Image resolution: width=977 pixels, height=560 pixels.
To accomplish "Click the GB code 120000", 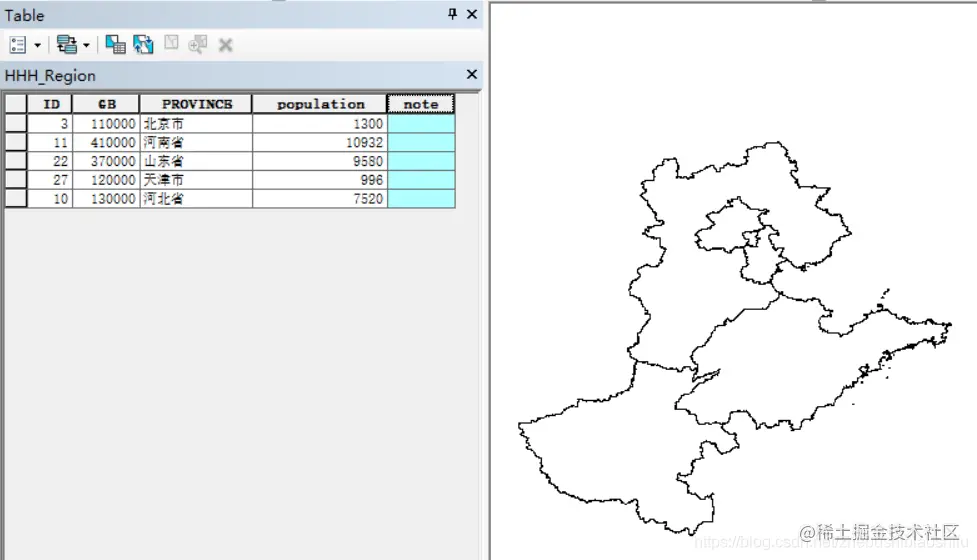I will [106, 179].
